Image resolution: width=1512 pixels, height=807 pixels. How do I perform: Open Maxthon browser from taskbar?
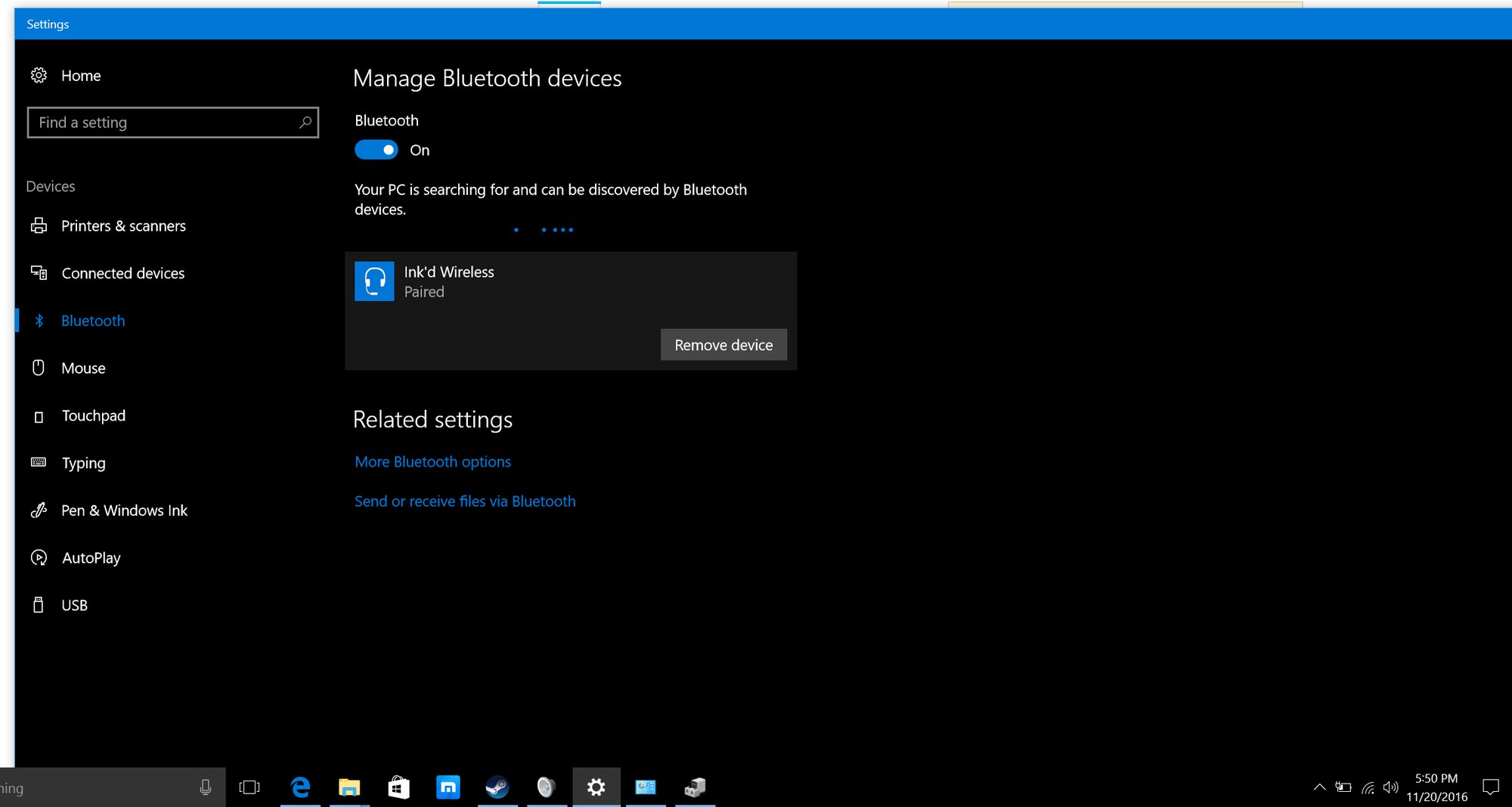(448, 788)
